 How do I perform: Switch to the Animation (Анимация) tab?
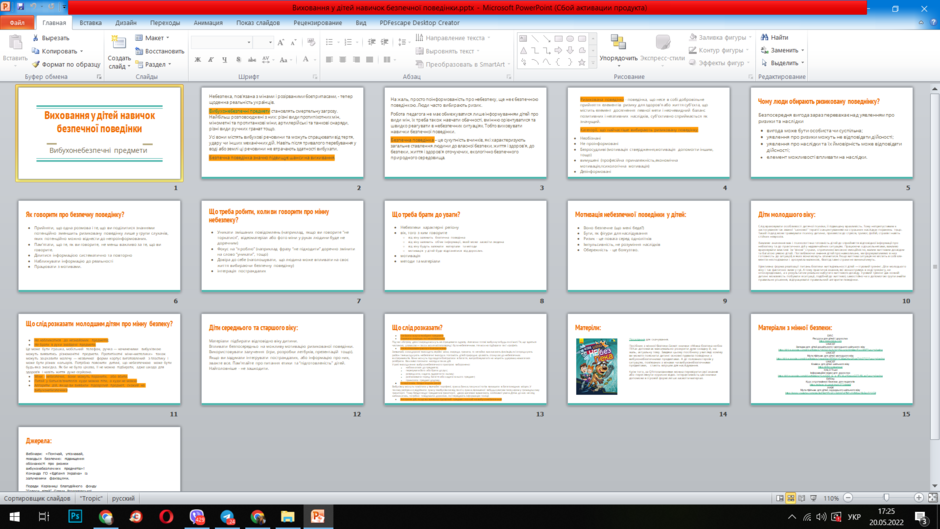[208, 23]
